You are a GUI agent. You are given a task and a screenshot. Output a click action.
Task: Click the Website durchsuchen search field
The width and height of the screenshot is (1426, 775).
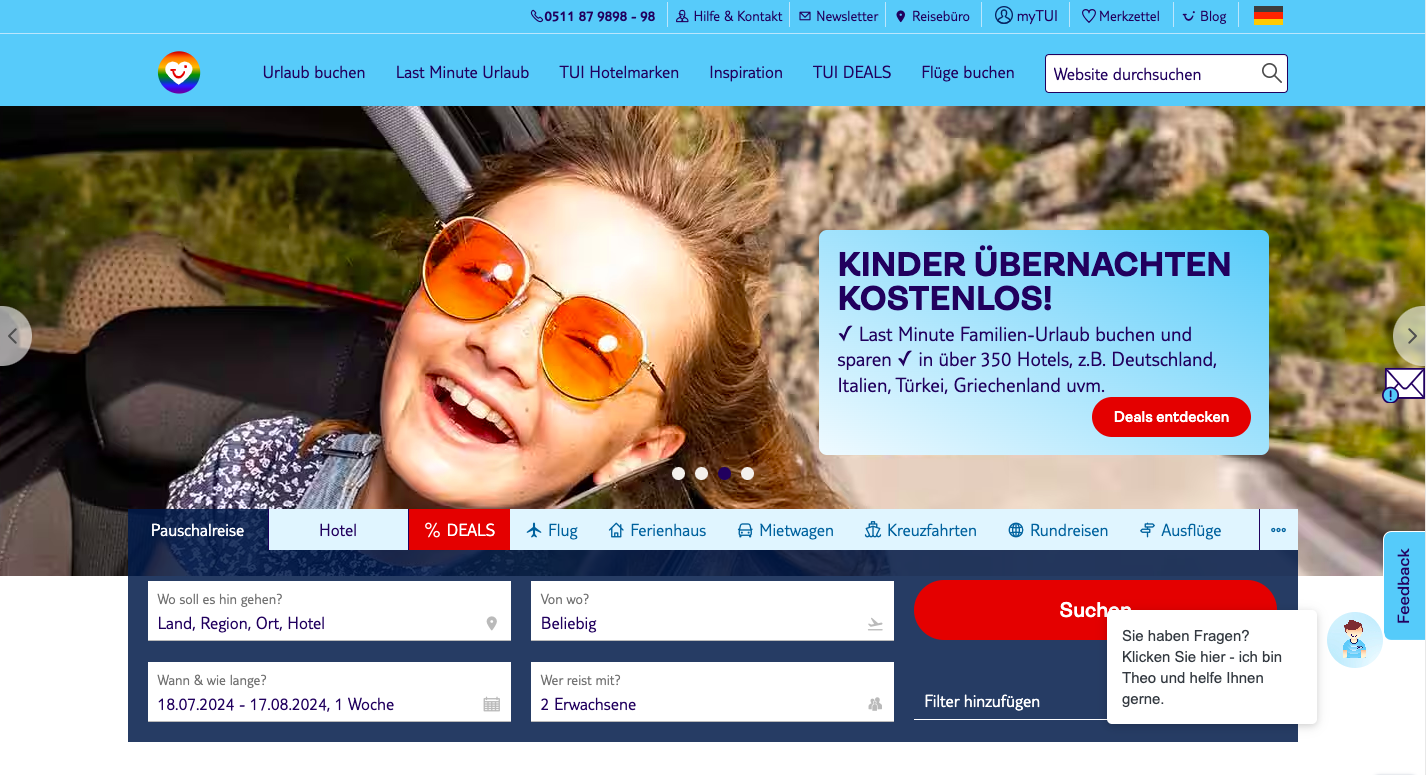click(x=1166, y=73)
